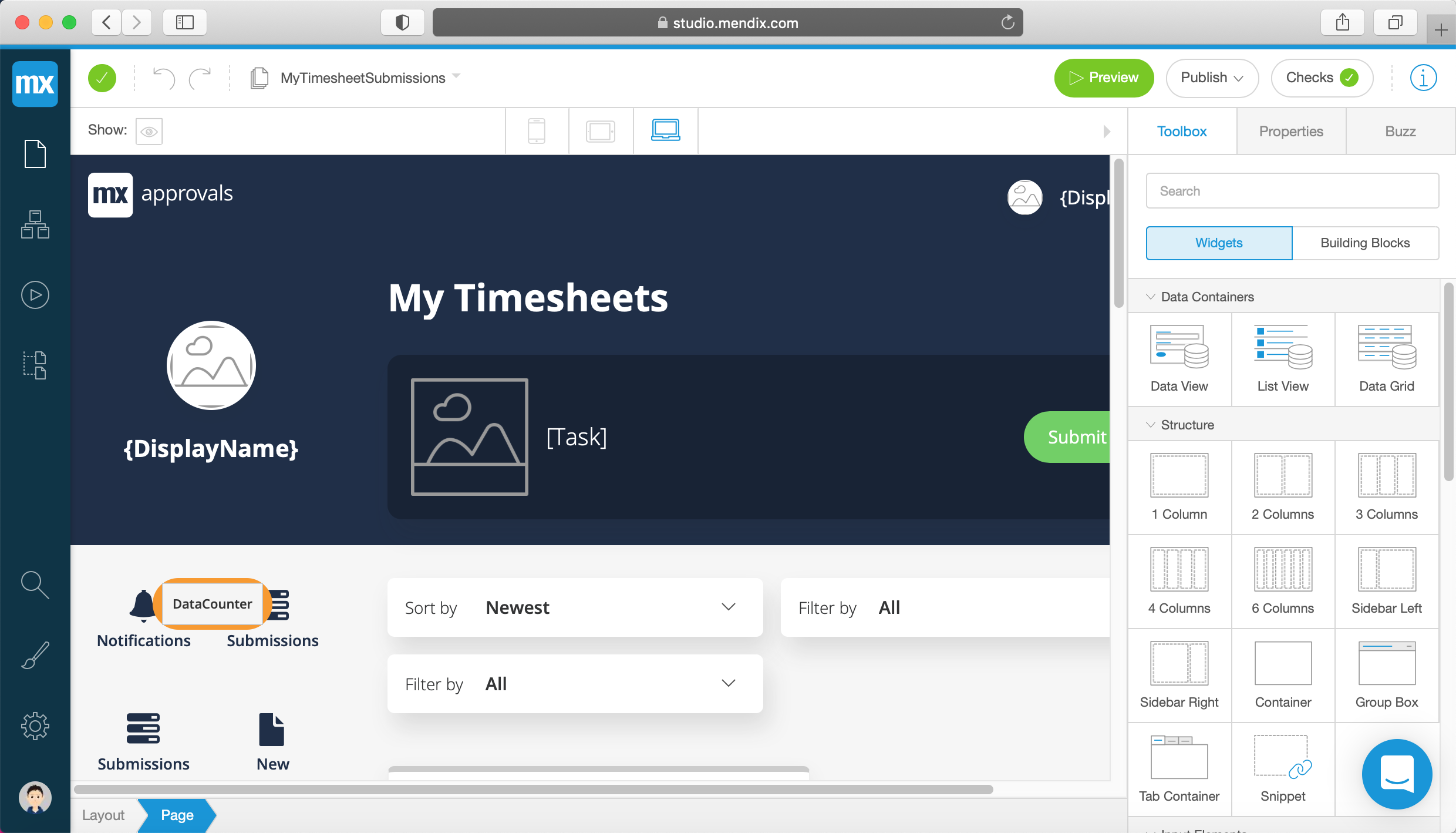Open the Domain Model icon in sidebar
1456x833 pixels.
pos(35,224)
